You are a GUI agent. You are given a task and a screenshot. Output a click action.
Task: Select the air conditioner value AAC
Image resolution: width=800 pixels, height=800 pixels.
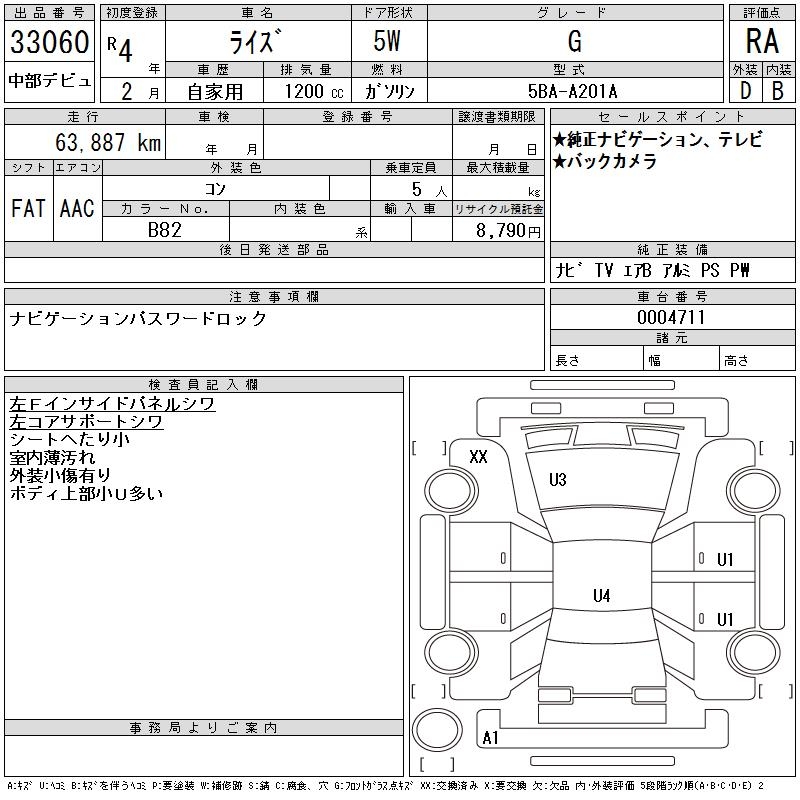(x=77, y=208)
